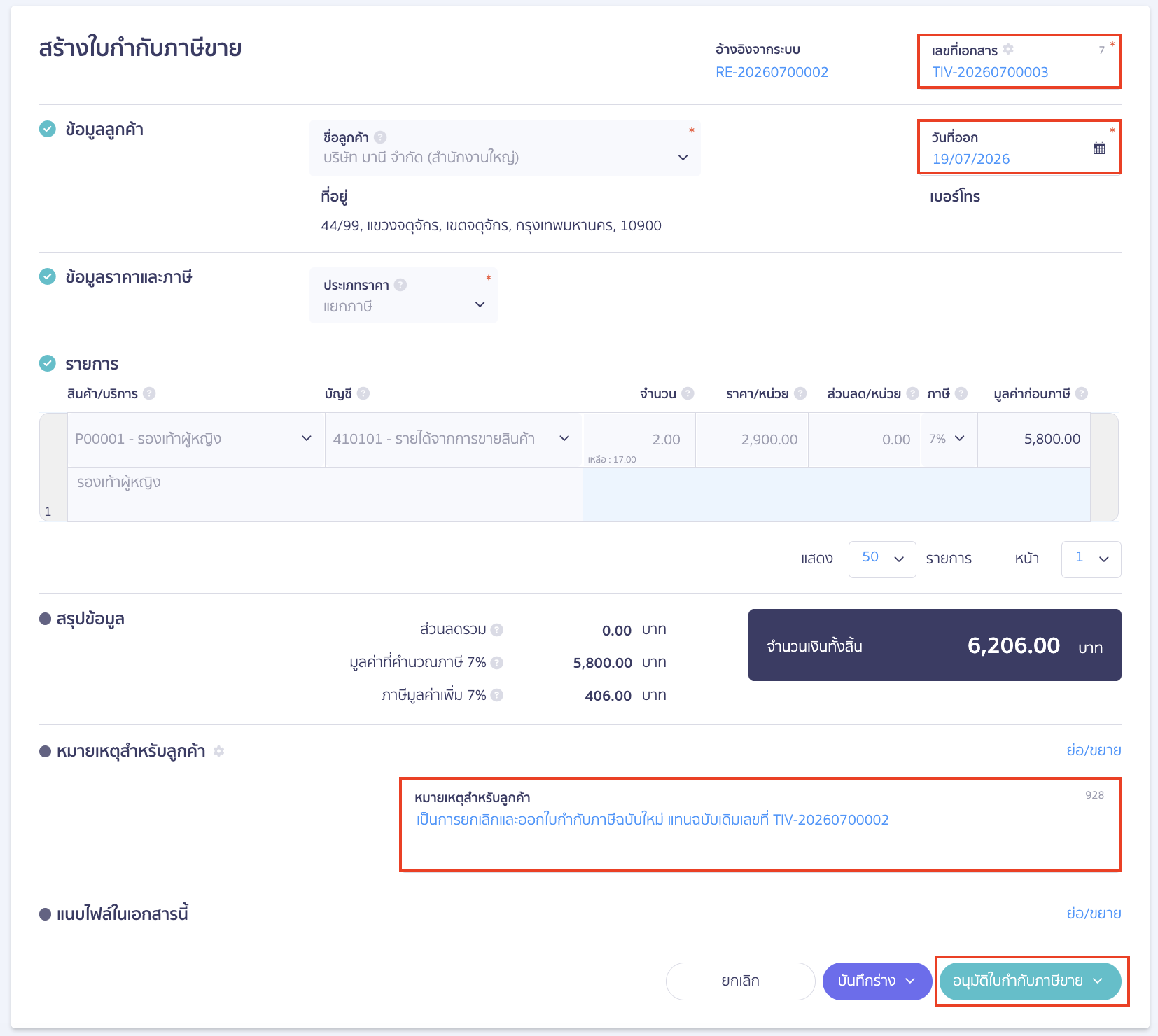This screenshot has height=1036, width=1158.
Task: Click the VAT amount 406.00
Action: (608, 696)
